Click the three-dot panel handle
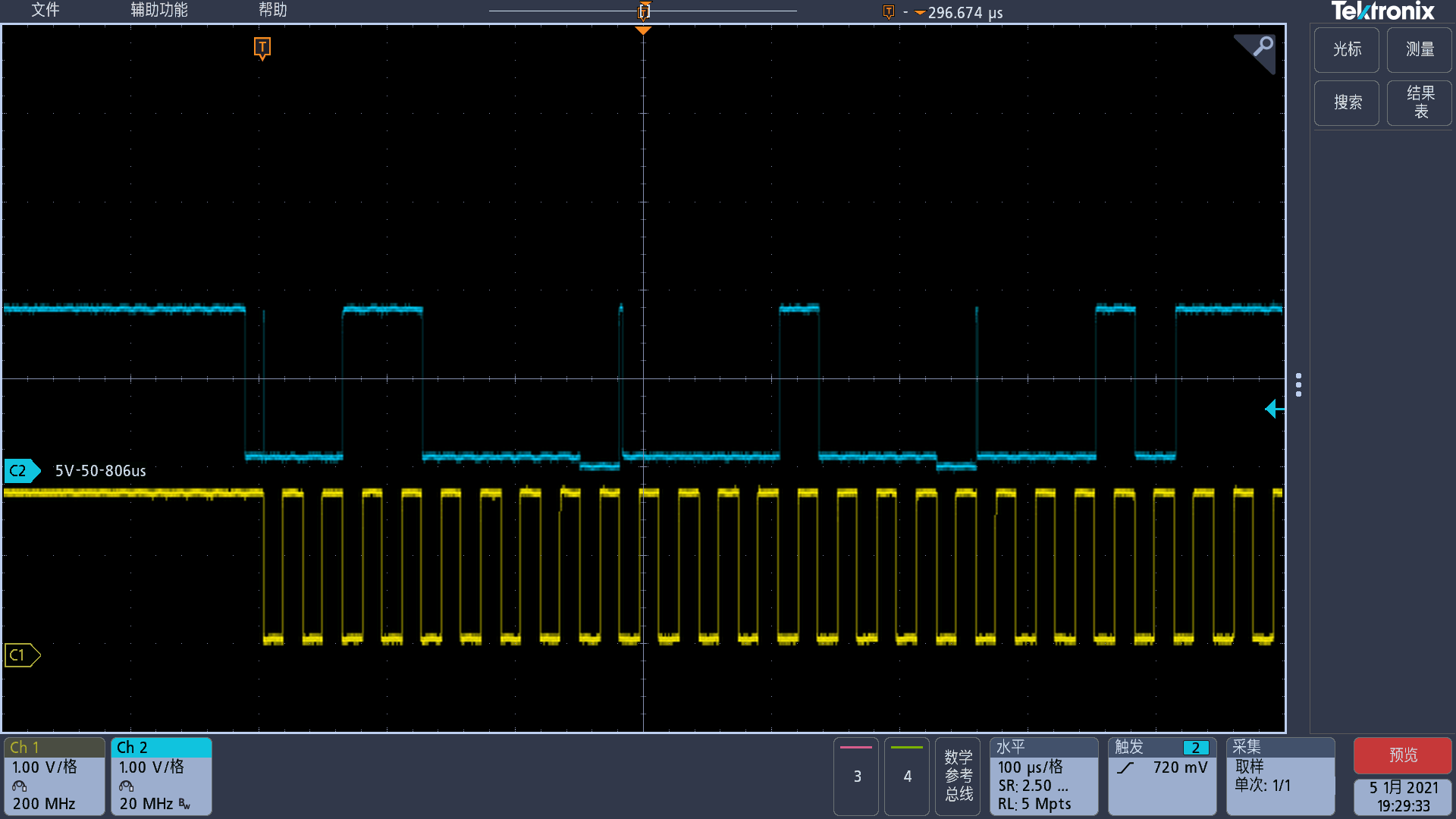Image resolution: width=1456 pixels, height=819 pixels. click(1298, 385)
